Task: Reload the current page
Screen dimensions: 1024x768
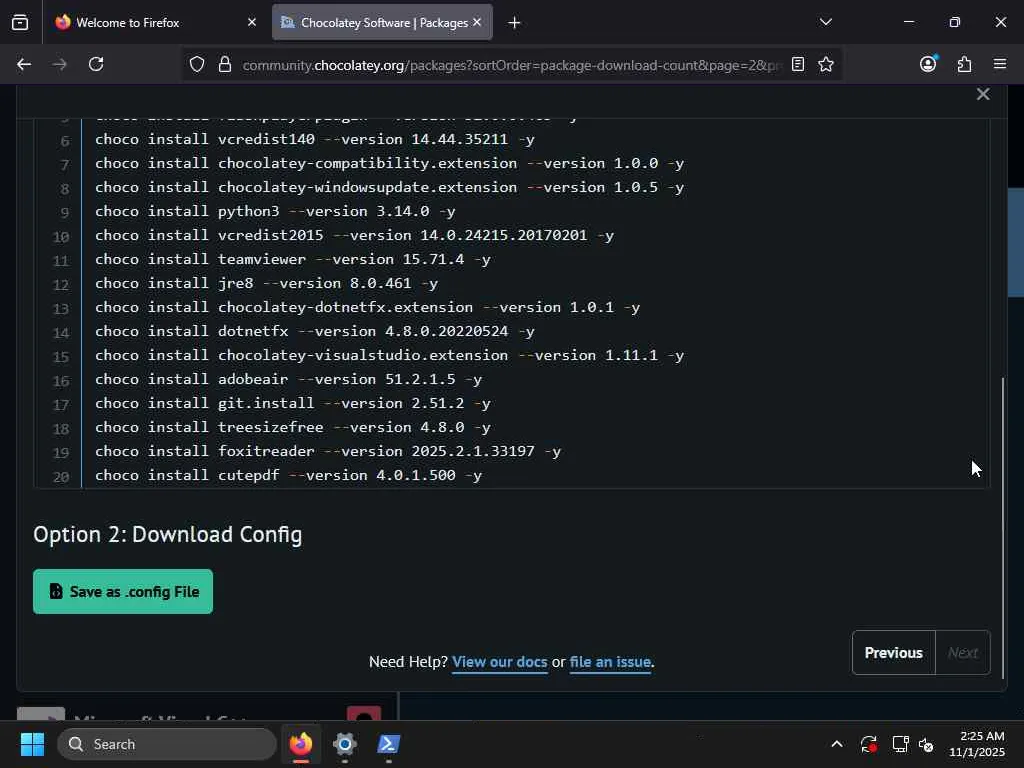Action: coord(96,64)
